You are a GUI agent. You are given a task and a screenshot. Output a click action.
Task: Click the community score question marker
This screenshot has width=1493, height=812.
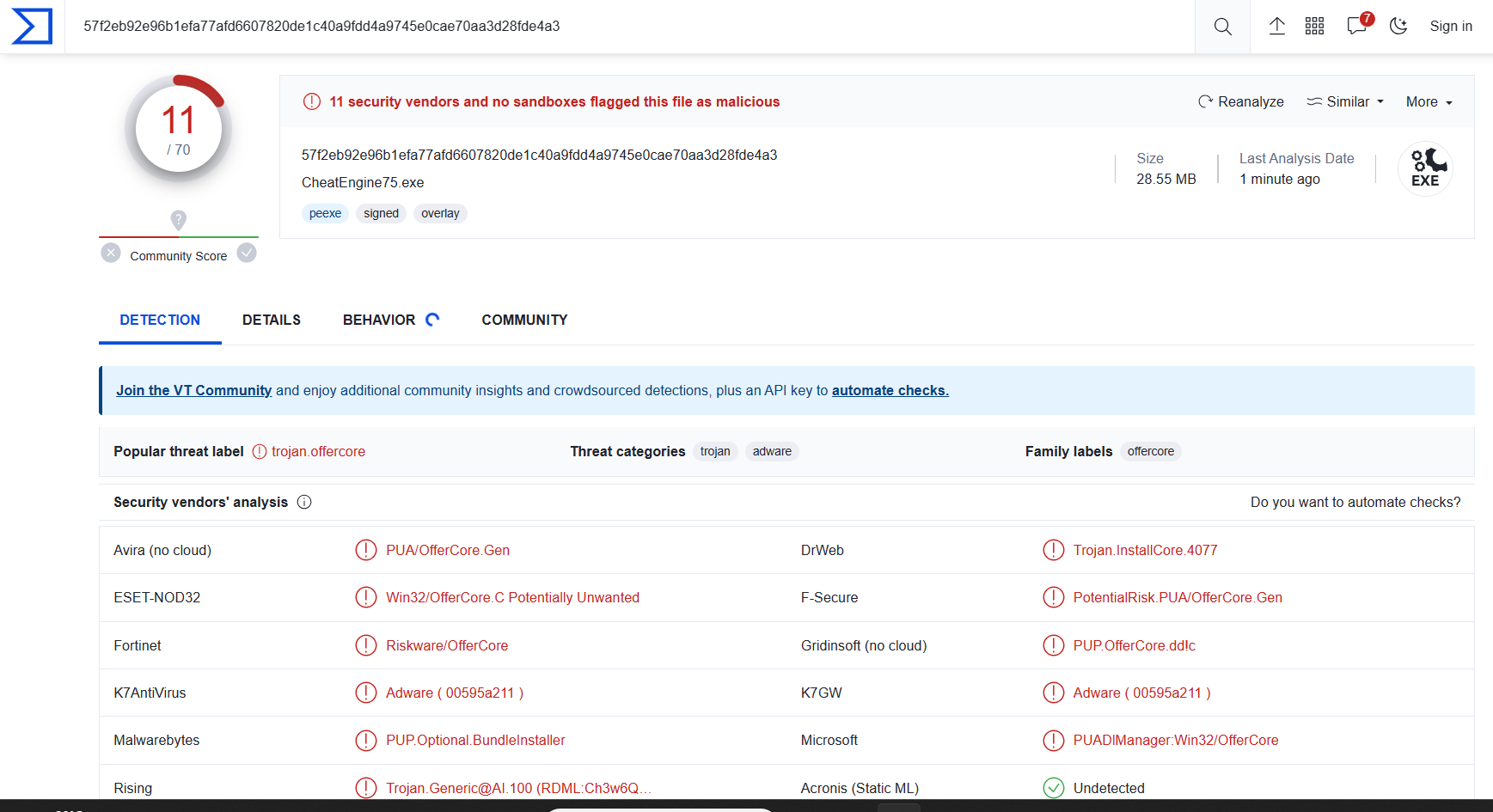click(x=178, y=220)
